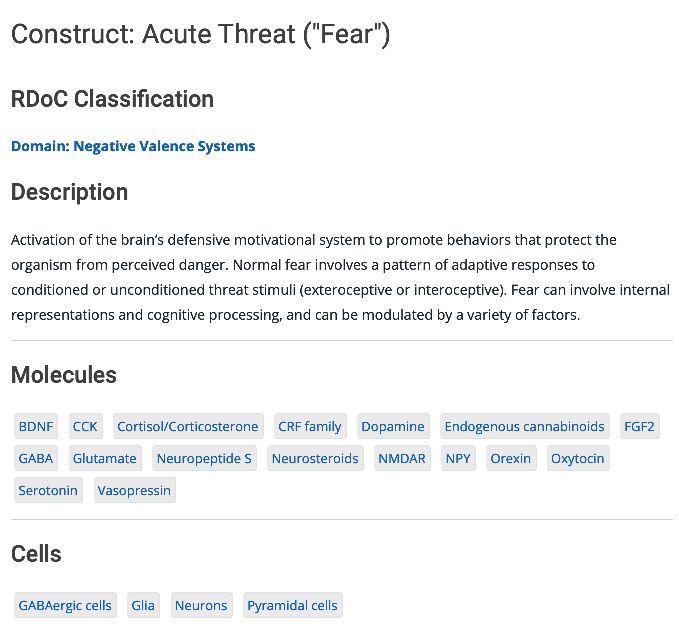Open the Pyramidal cells tag
This screenshot has width=679, height=624.
(293, 605)
